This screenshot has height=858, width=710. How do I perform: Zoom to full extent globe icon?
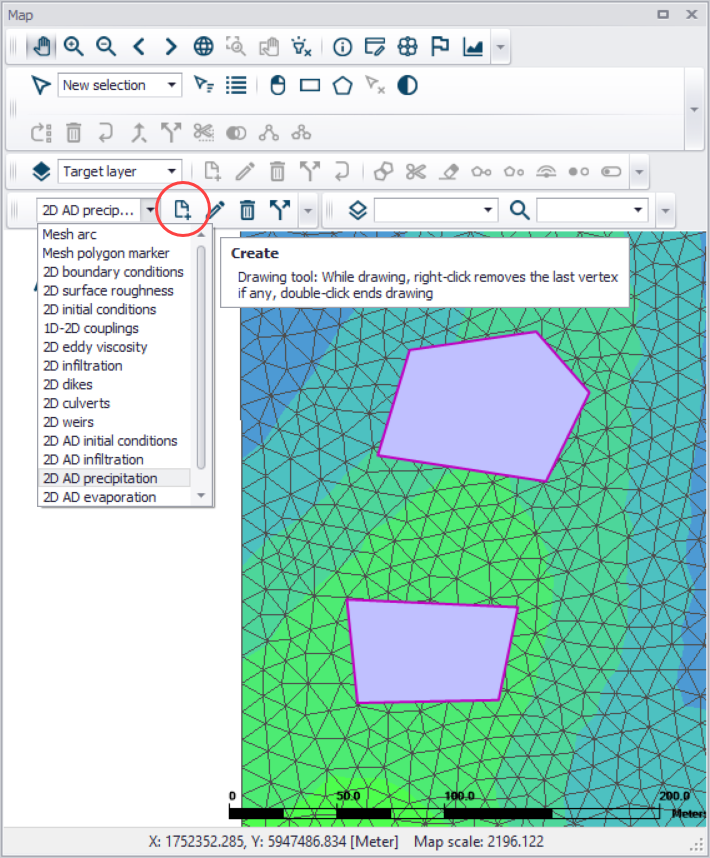(203, 47)
